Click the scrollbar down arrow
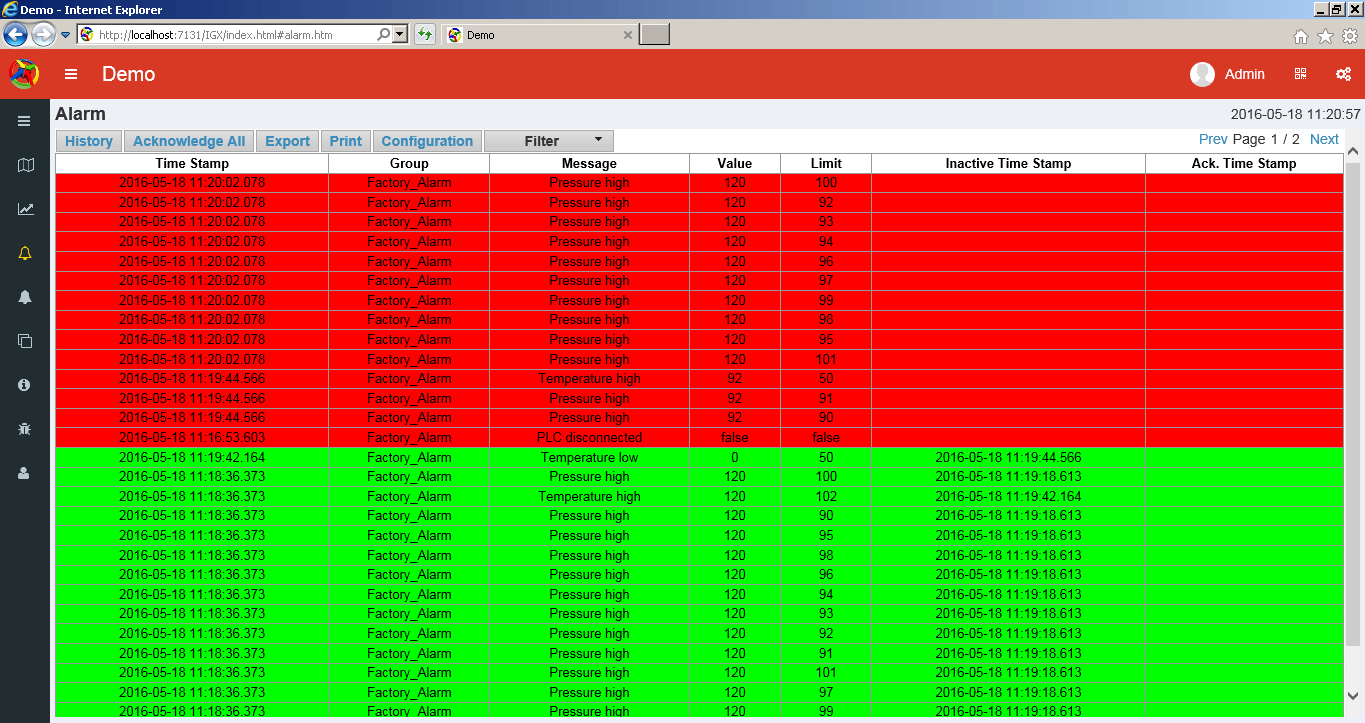This screenshot has width=1365, height=723. tap(1353, 695)
